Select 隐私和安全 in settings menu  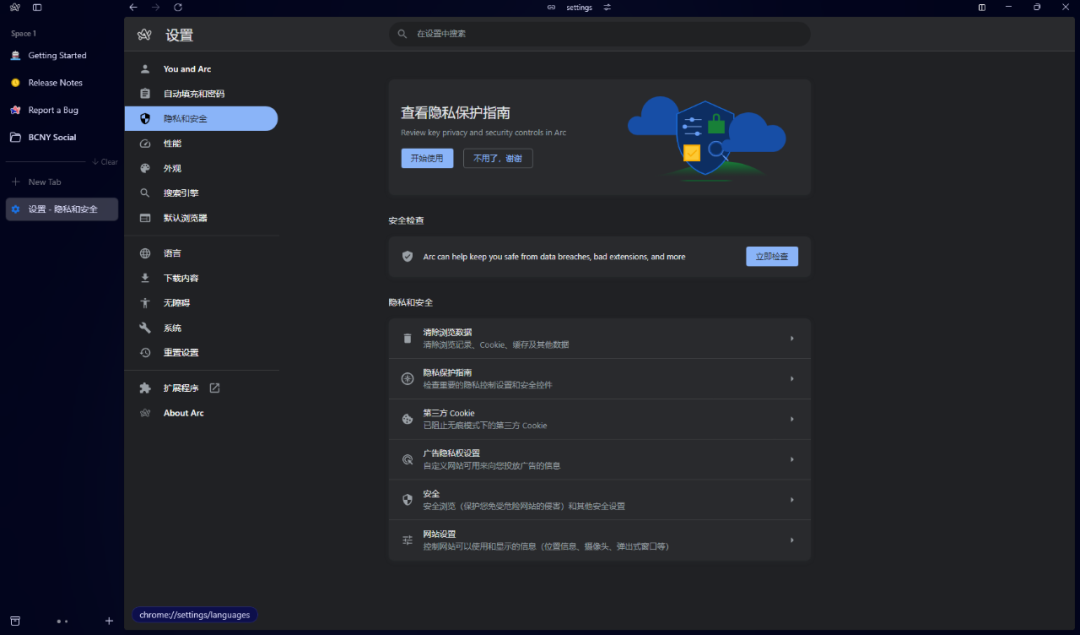pyautogui.click(x=201, y=118)
